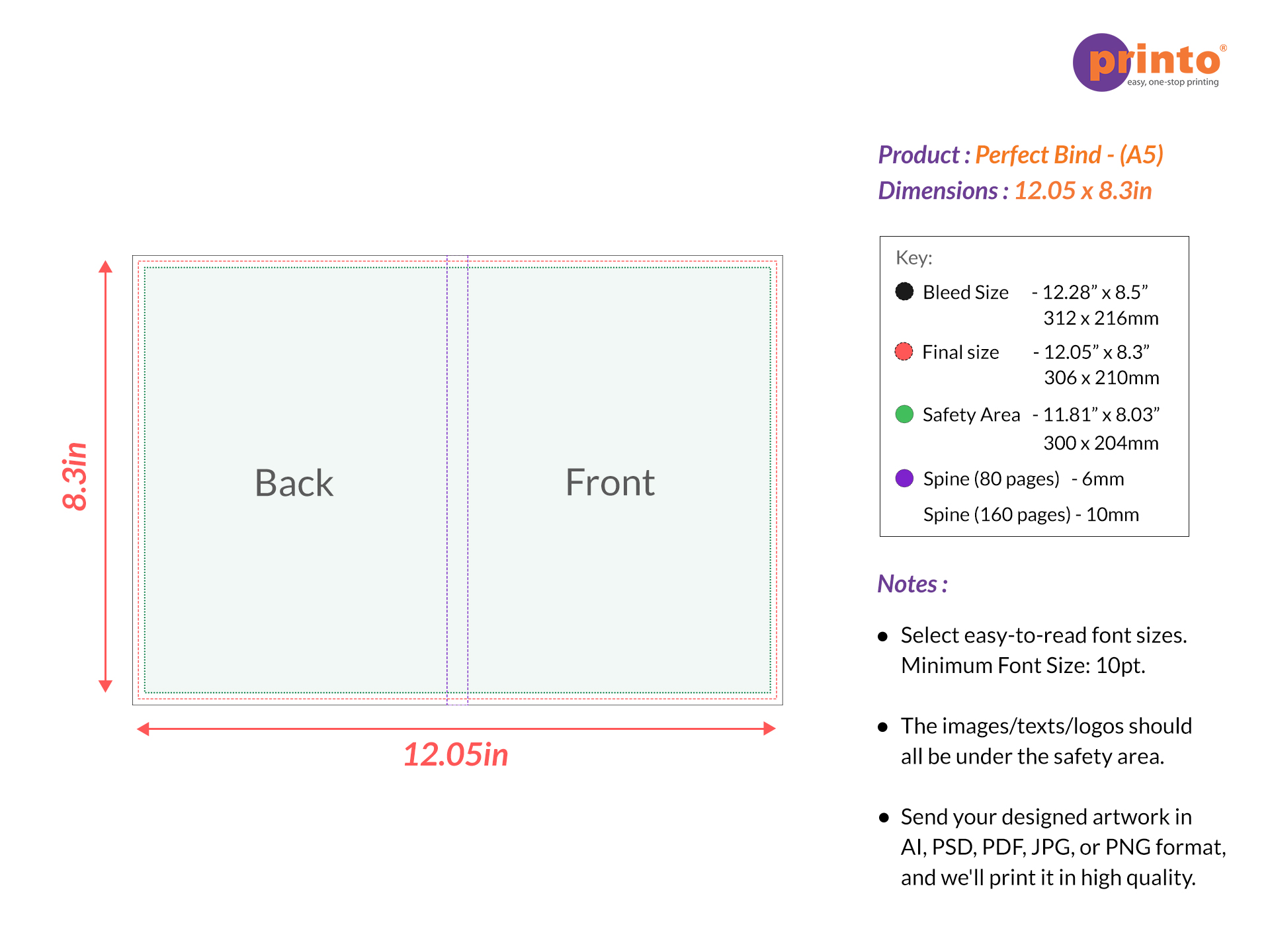
Task: Click the purple Spine dot
Action: 904,478
